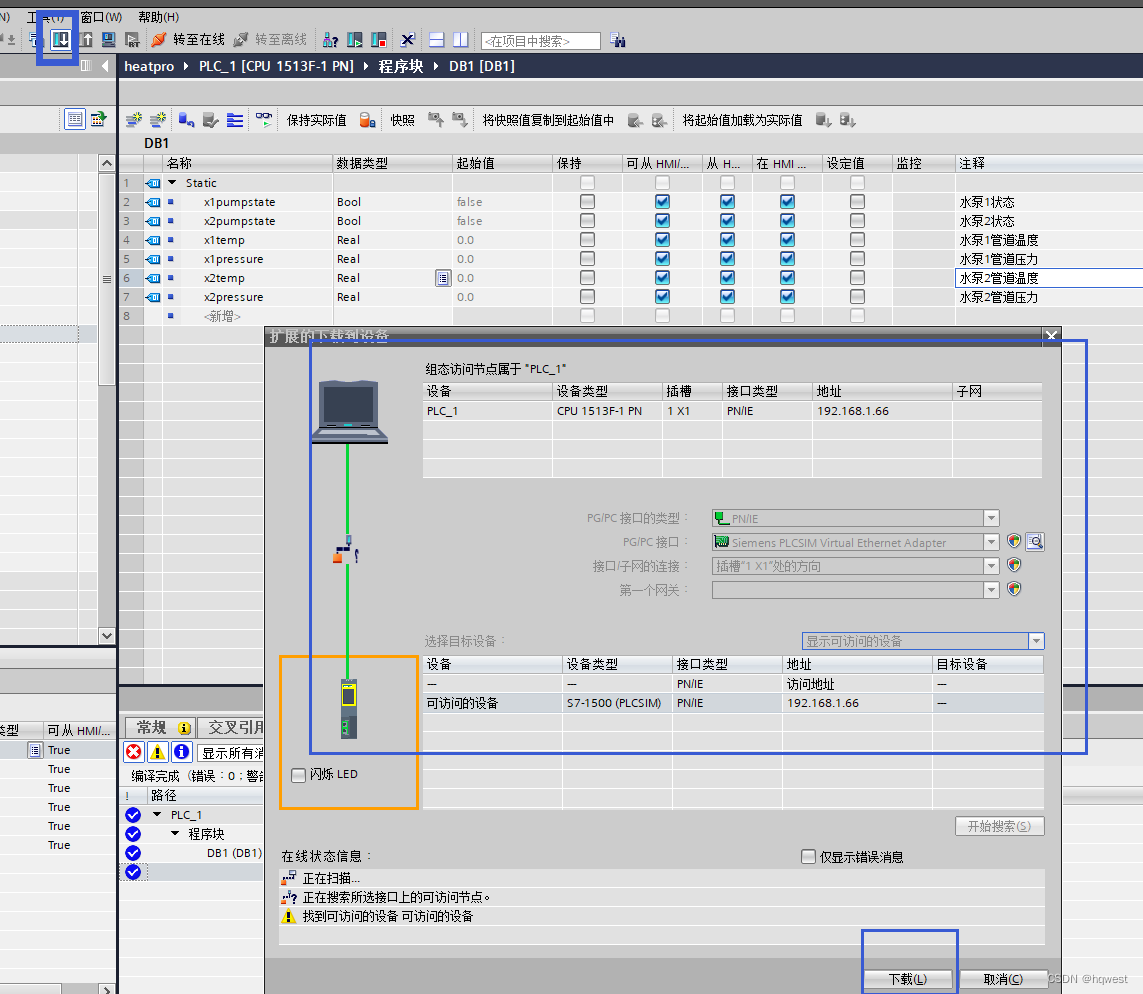
Task: Collapse the Static tree node
Action: click(x=172, y=183)
